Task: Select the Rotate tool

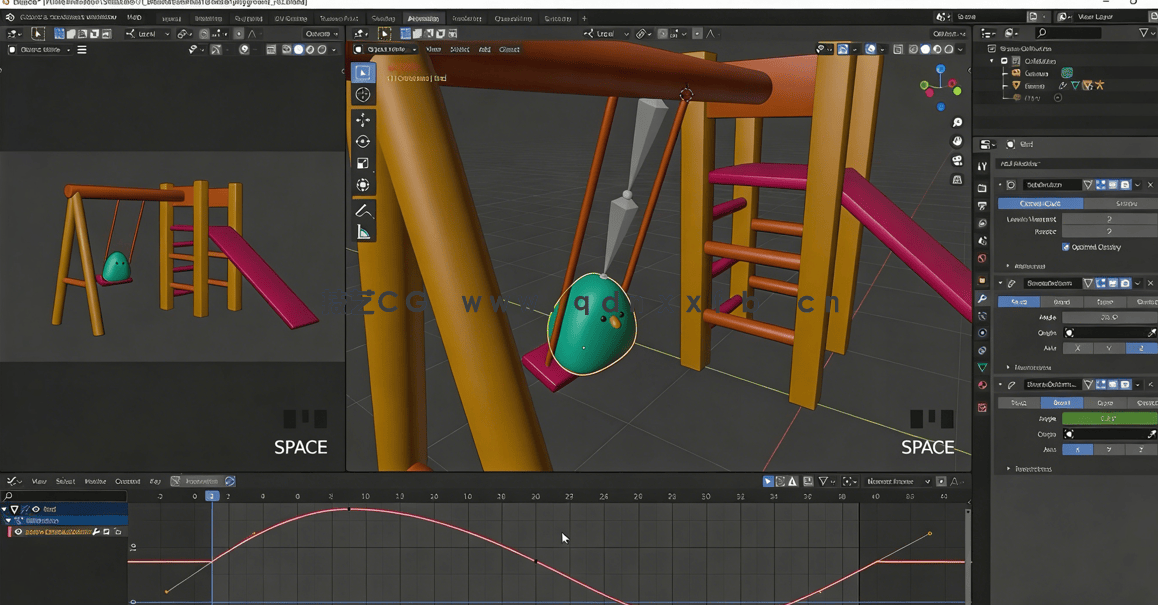Action: click(363, 142)
